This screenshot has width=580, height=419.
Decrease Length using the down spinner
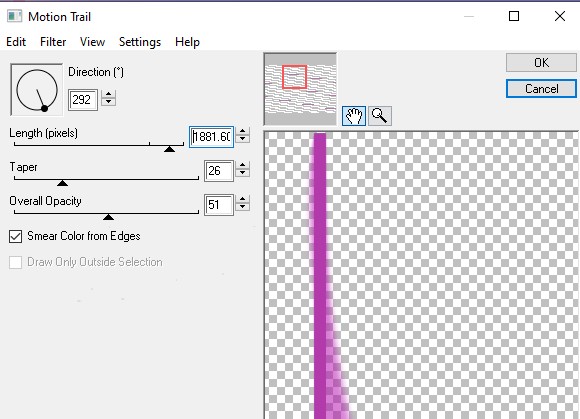(x=243, y=139)
